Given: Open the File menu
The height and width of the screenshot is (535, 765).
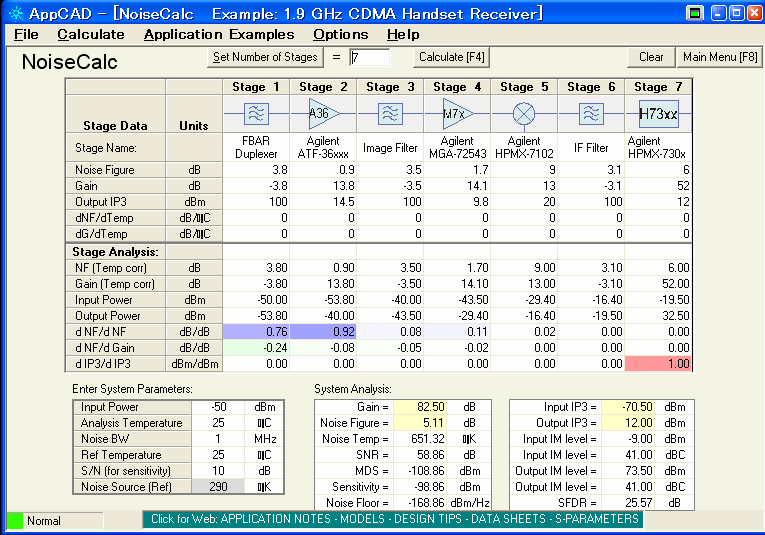Looking at the screenshot, I should pos(26,35).
